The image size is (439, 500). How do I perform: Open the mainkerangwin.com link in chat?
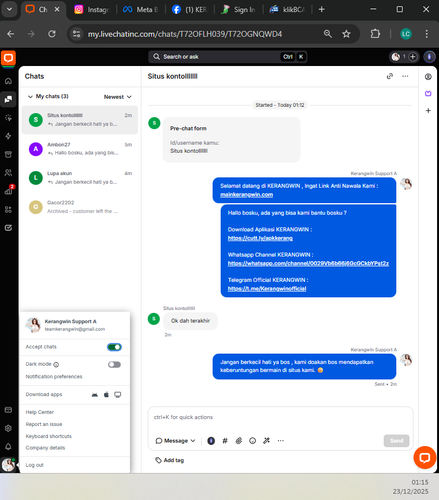(x=246, y=194)
